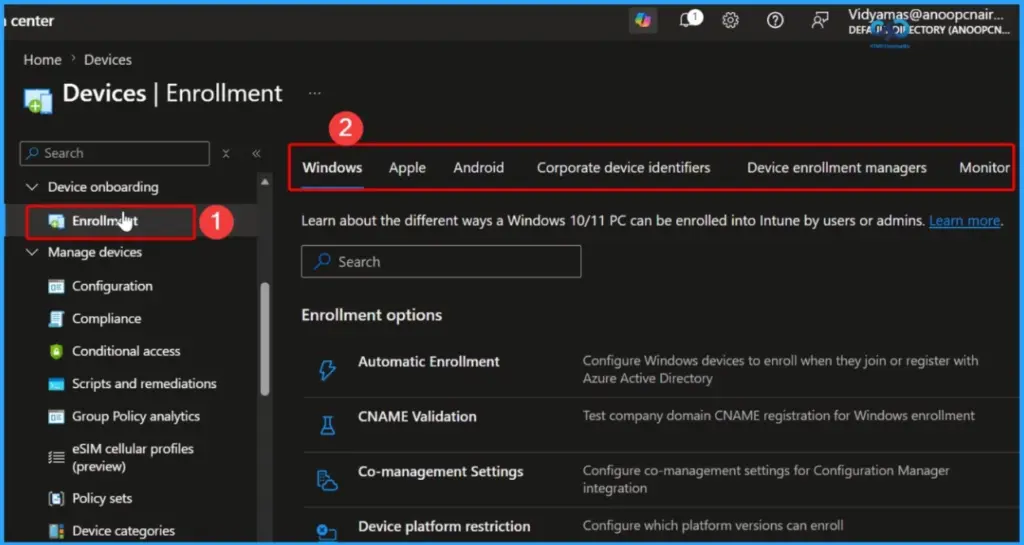The image size is (1024, 545).
Task: Open the settings gear
Action: click(730, 20)
